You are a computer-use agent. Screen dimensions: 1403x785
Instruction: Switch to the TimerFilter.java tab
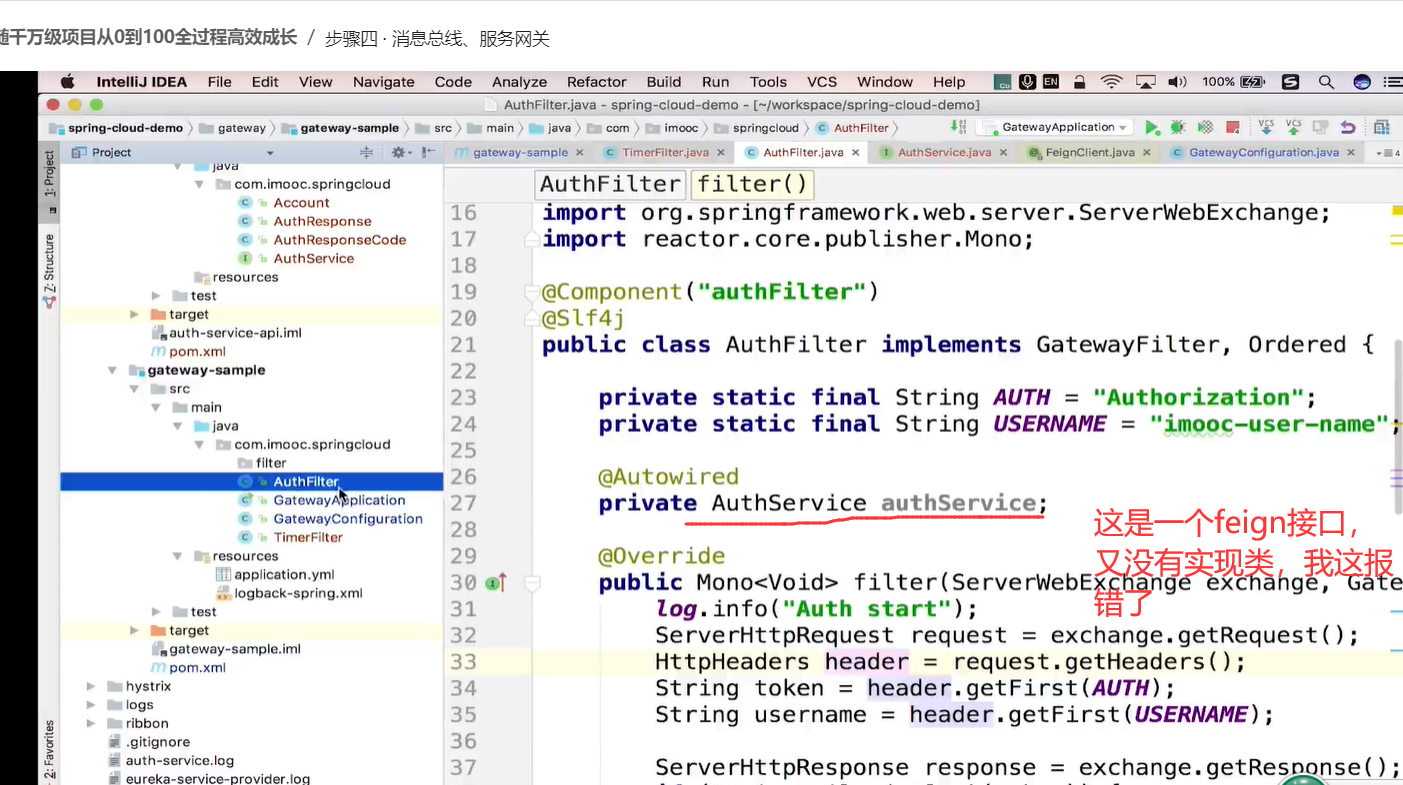(665, 153)
